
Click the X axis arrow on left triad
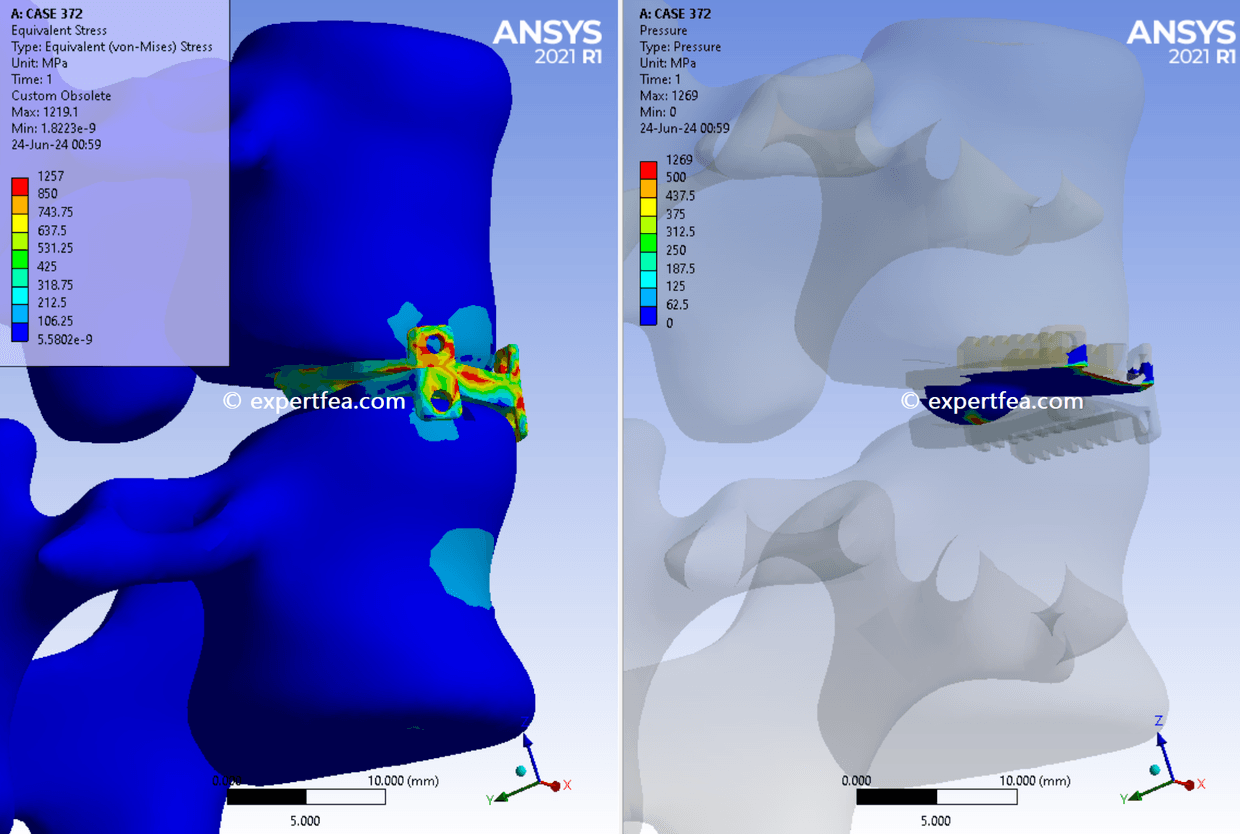tap(555, 785)
